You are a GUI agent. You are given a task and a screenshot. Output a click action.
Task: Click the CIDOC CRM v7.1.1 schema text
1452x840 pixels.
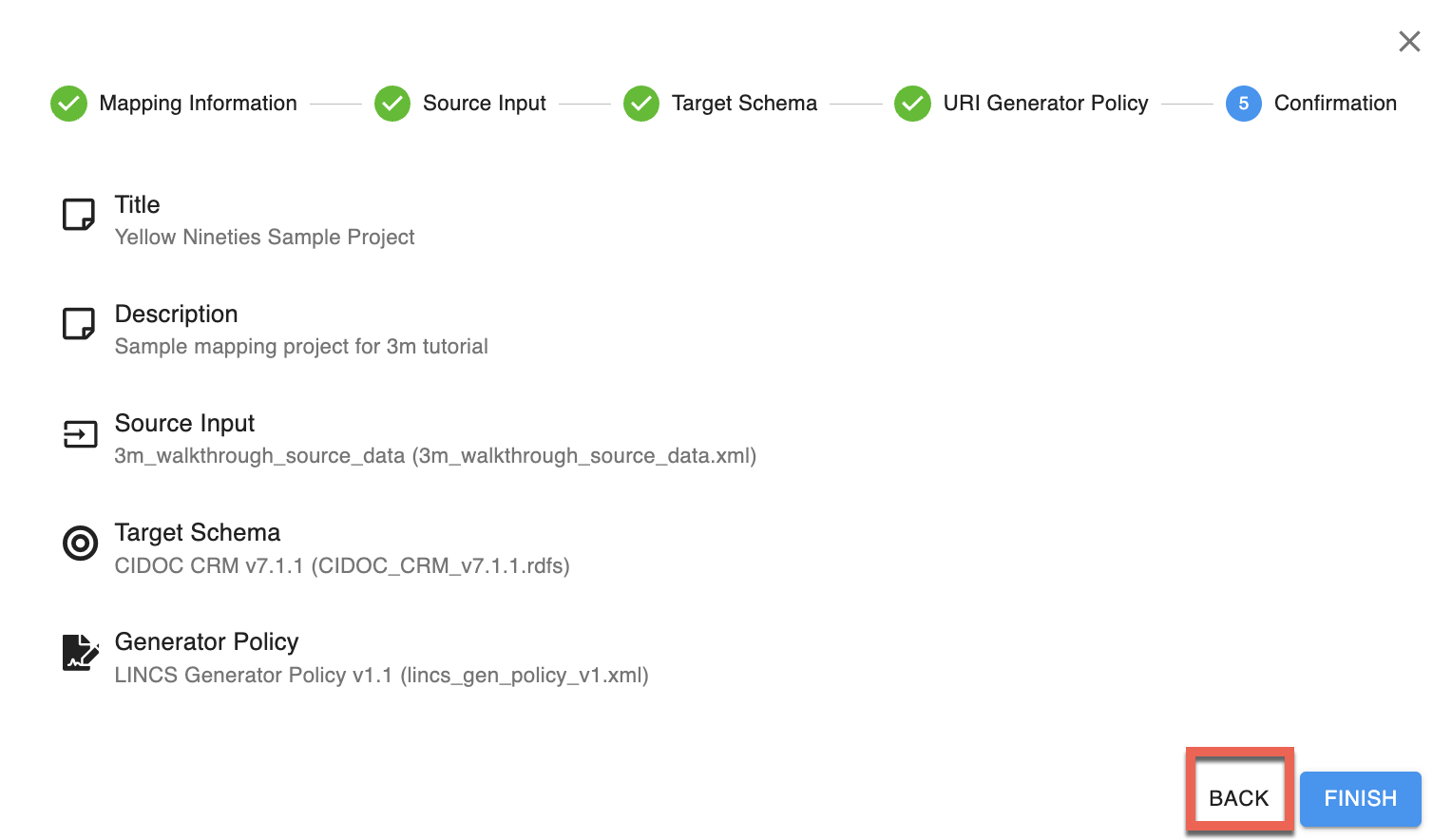click(342, 566)
